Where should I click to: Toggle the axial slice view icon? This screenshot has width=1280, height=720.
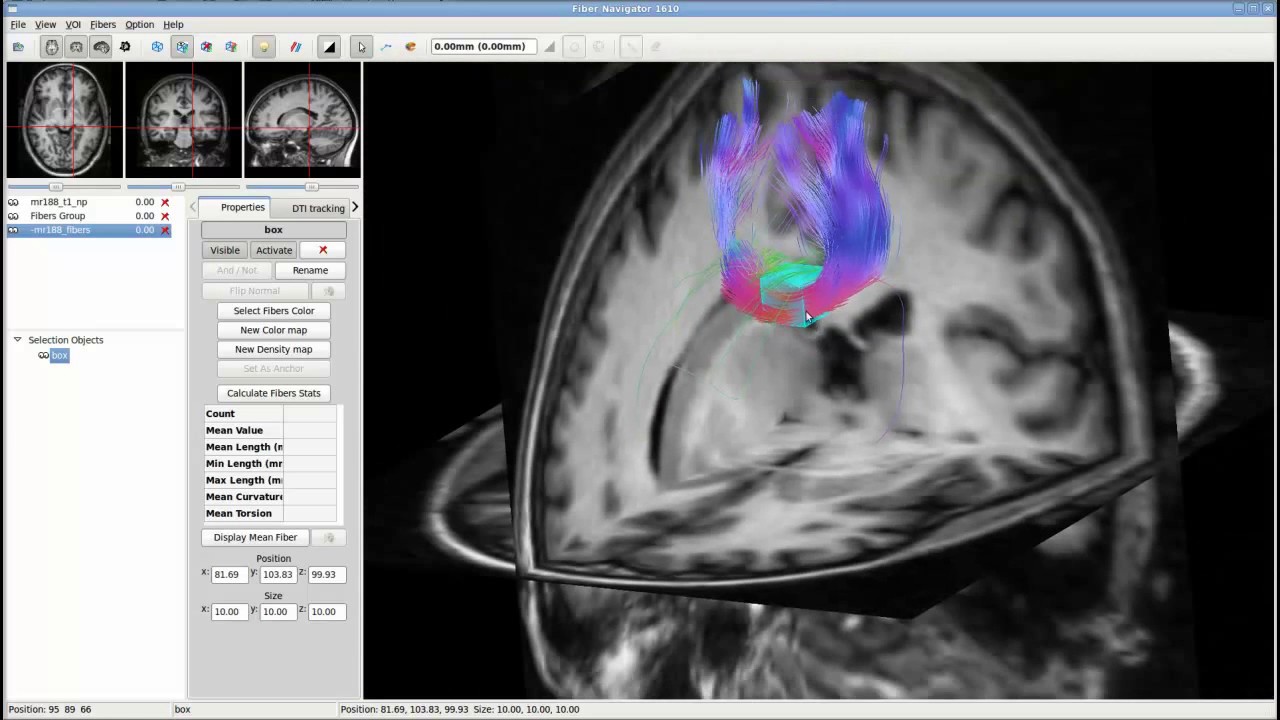pos(52,47)
